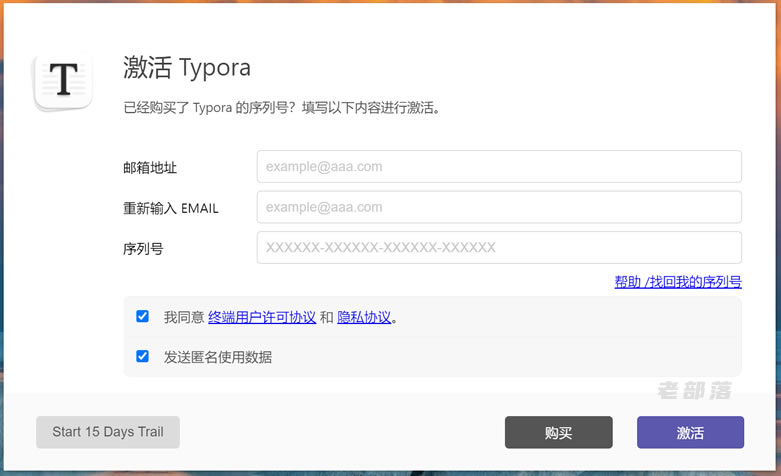Open 帮助 /找回我的序列号 link
The height and width of the screenshot is (476, 781).
(x=678, y=282)
